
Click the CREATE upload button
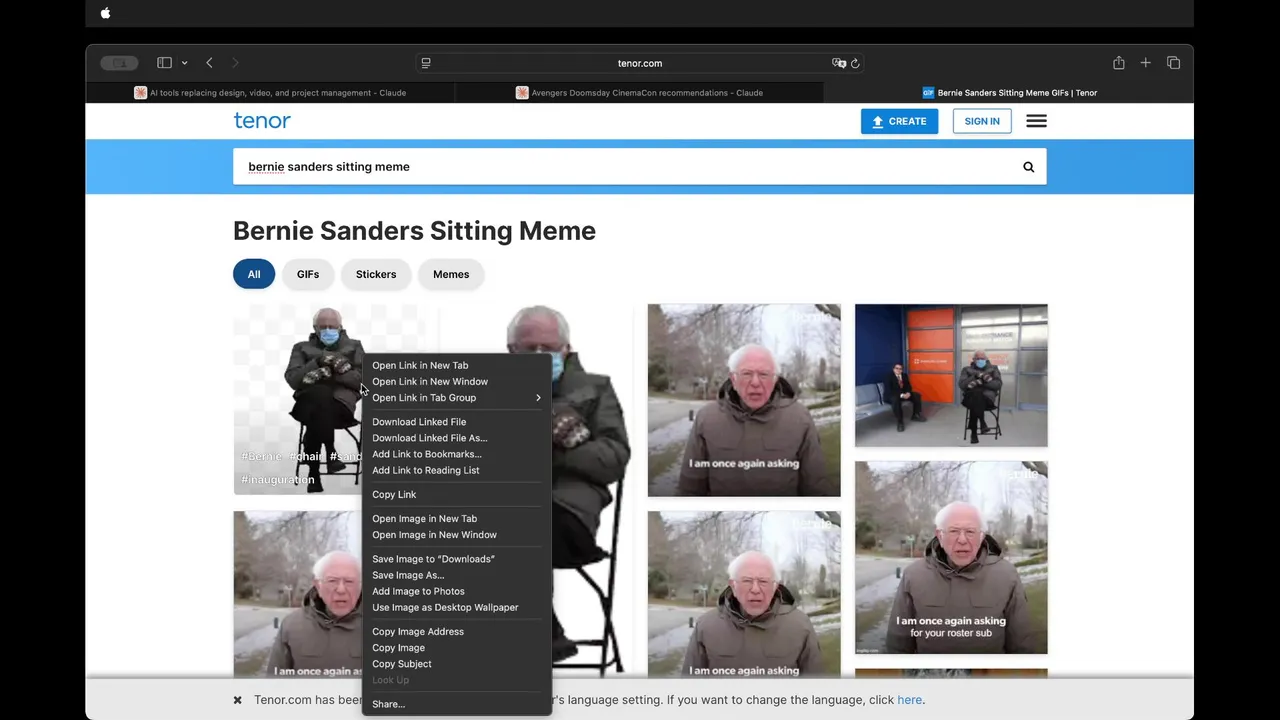pos(899,121)
